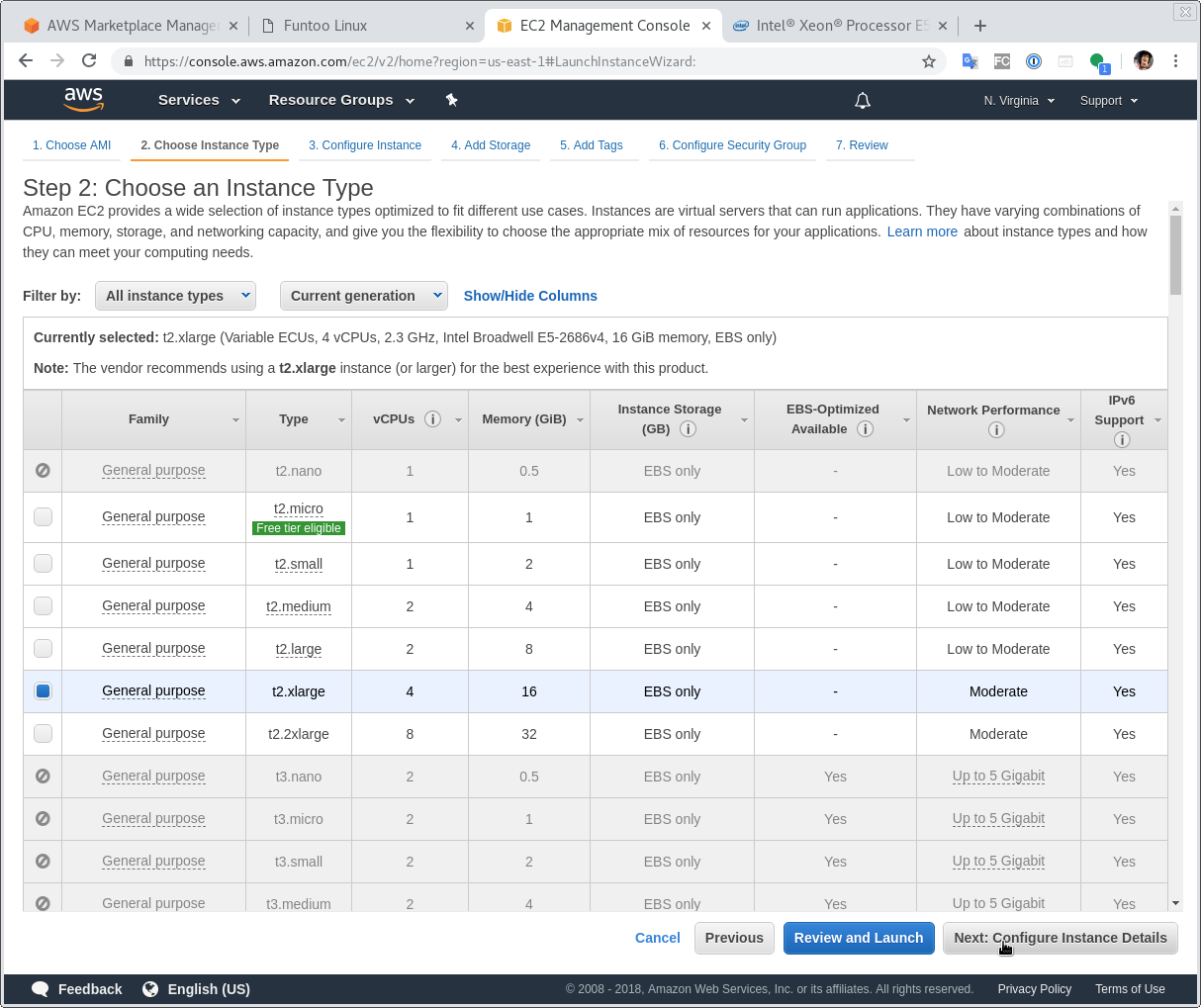The height and width of the screenshot is (1008, 1201).
Task: Go to step 5. Add Tags
Action: pos(592,145)
